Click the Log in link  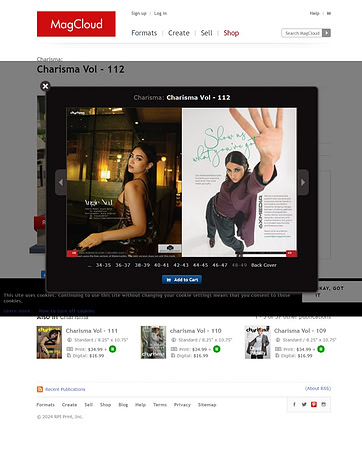(160, 13)
